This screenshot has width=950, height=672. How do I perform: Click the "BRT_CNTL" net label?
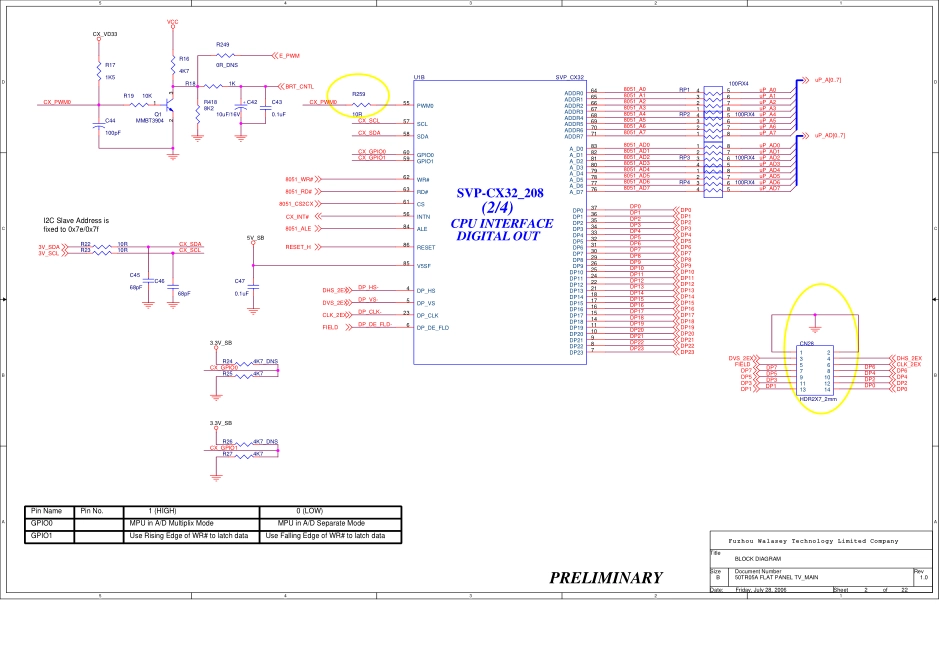tap(299, 87)
